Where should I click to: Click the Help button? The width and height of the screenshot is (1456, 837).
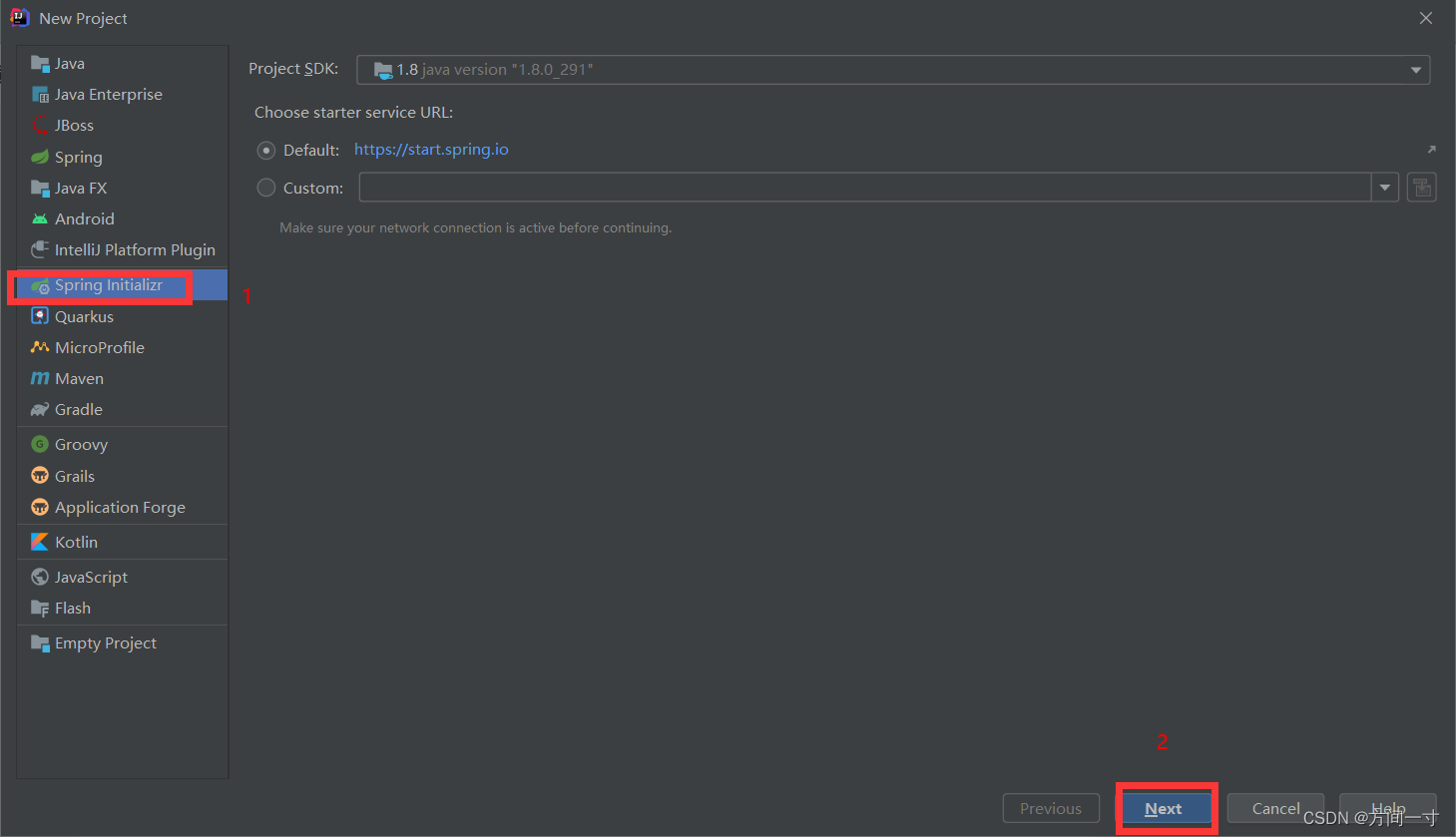point(1388,809)
